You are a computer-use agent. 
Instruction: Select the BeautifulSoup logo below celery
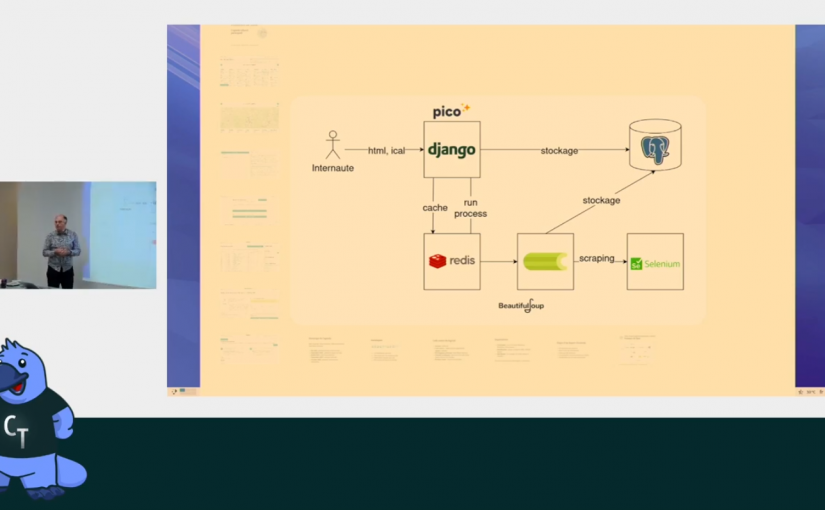pos(528,305)
